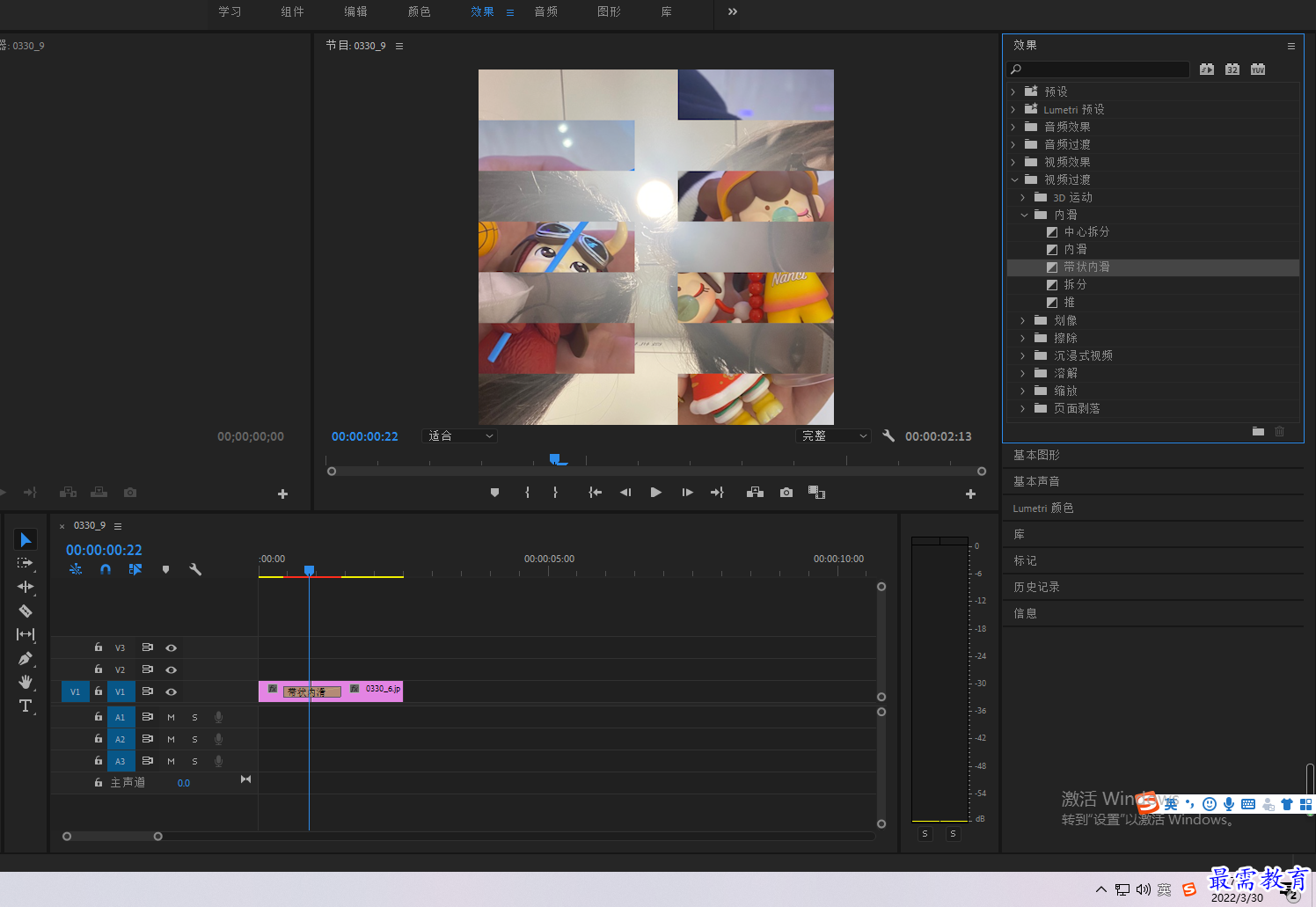Viewport: 1316px width, 907px height.
Task: Mute track A1
Action: (171, 717)
